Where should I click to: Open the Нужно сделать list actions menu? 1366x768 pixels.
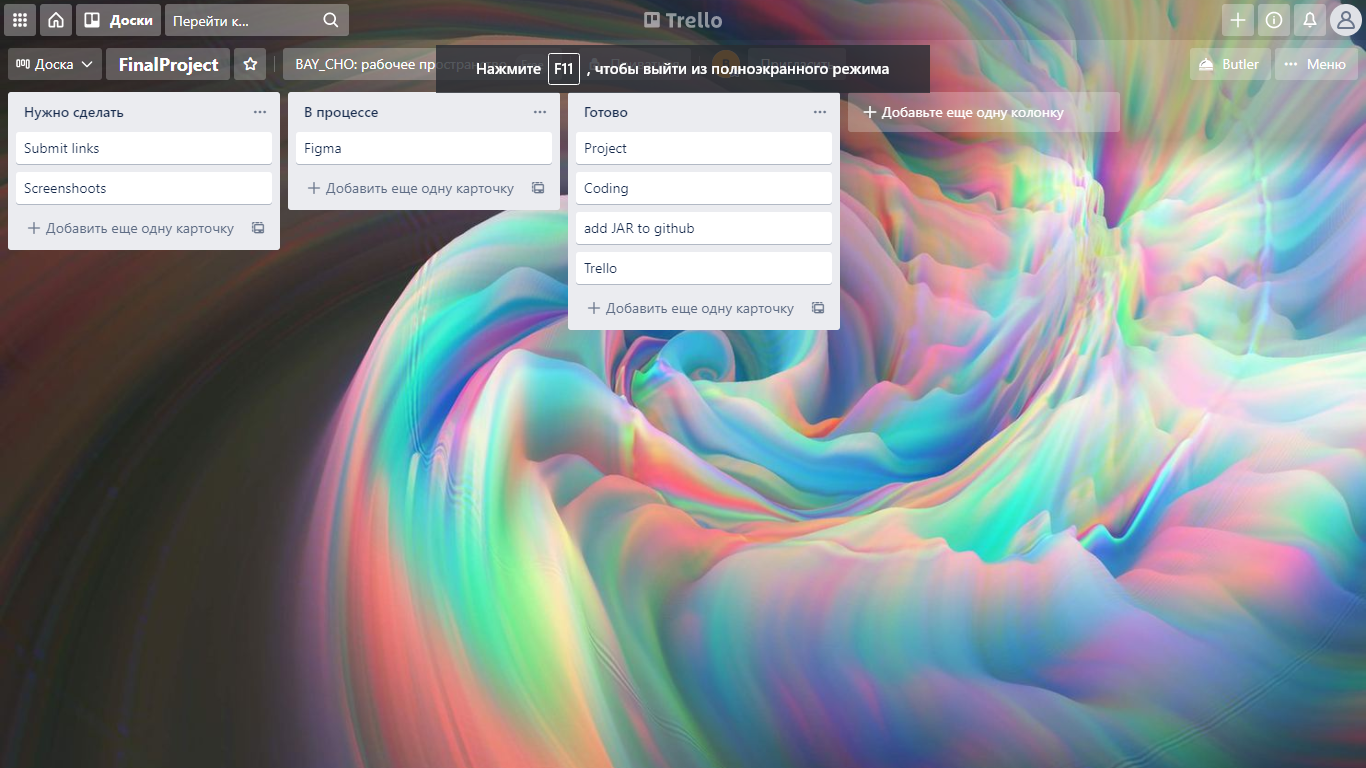[260, 112]
